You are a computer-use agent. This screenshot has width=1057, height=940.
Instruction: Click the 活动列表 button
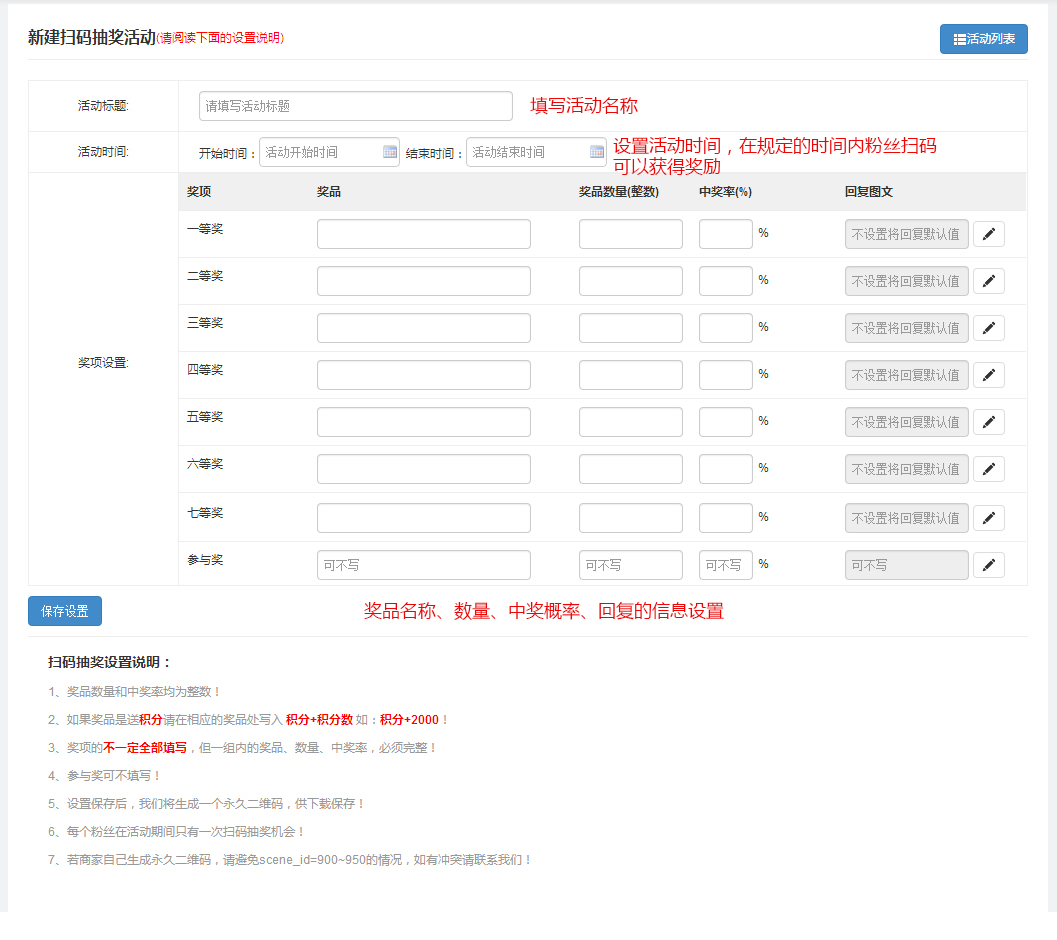pyautogui.click(x=983, y=39)
